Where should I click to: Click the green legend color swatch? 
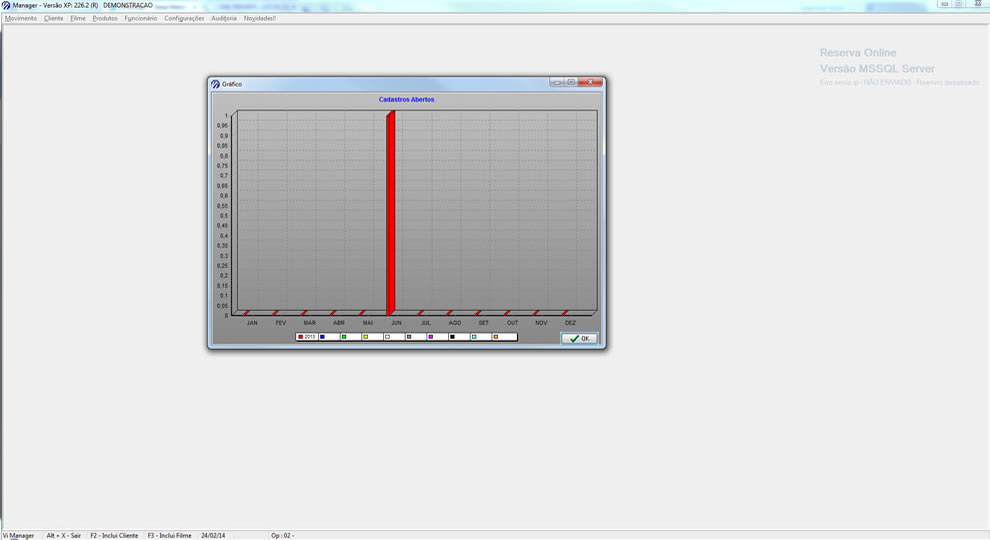(x=344, y=337)
